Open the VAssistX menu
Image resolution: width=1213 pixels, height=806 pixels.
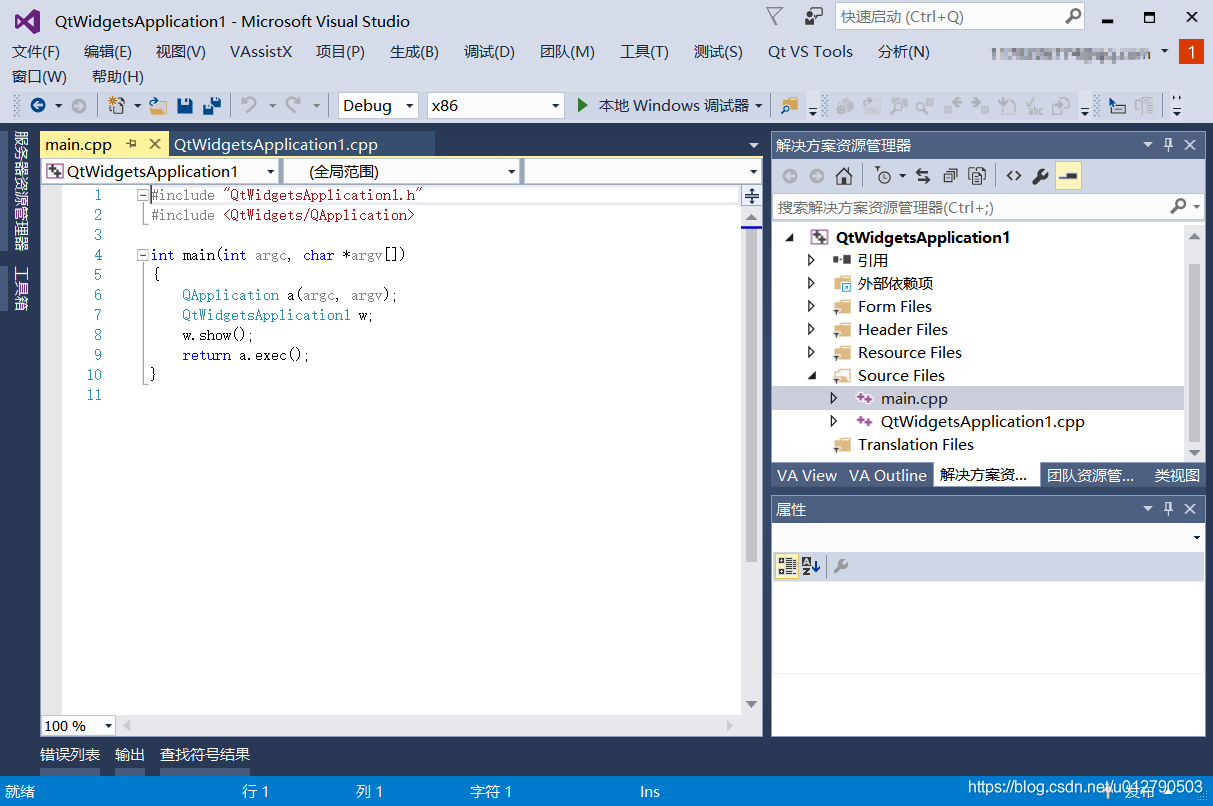pyautogui.click(x=261, y=52)
